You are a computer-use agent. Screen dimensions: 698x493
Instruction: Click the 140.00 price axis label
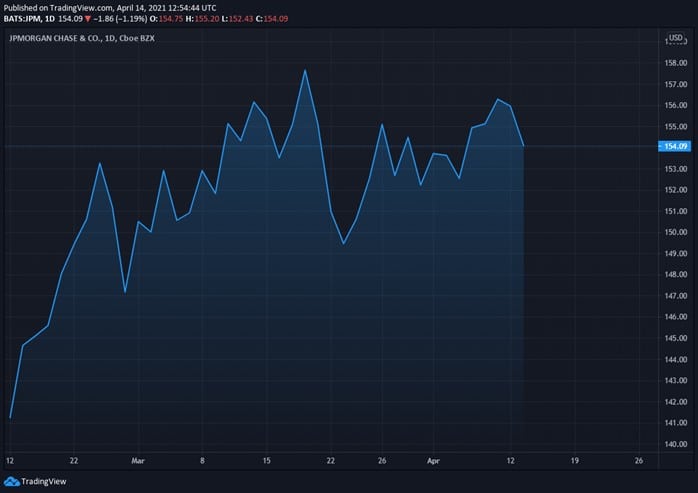click(x=676, y=444)
